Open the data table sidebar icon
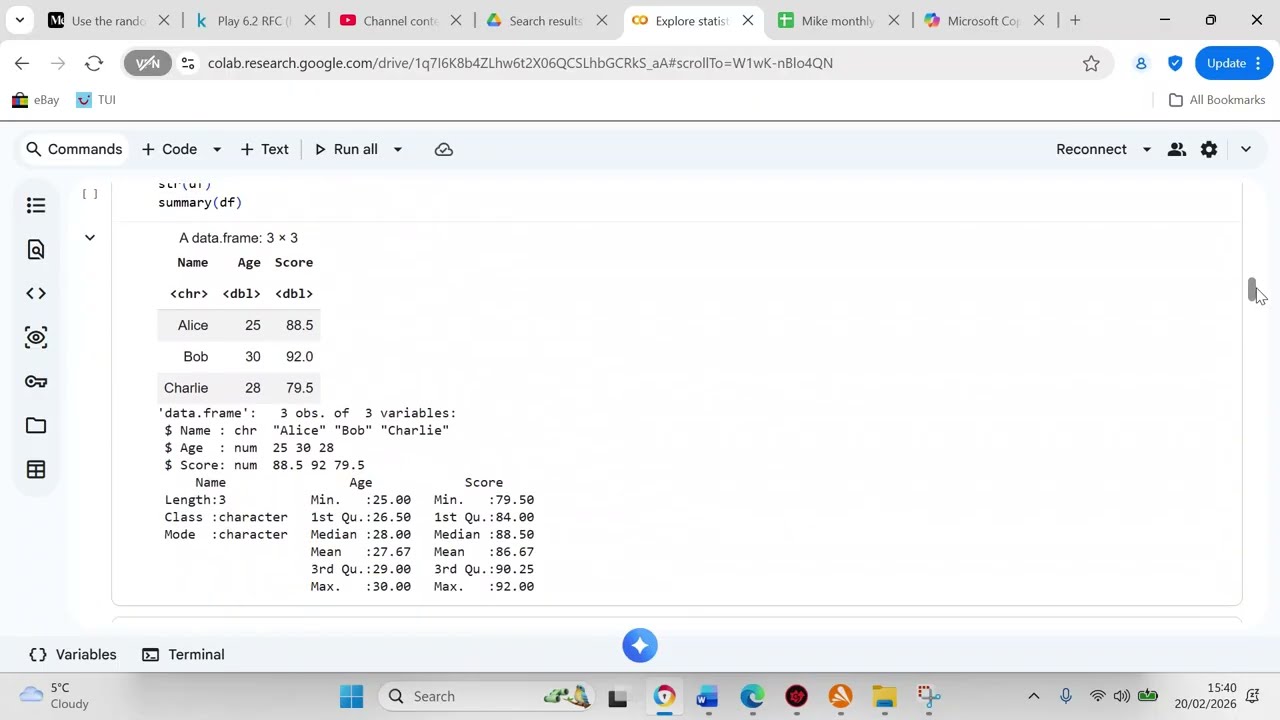 [x=36, y=469]
